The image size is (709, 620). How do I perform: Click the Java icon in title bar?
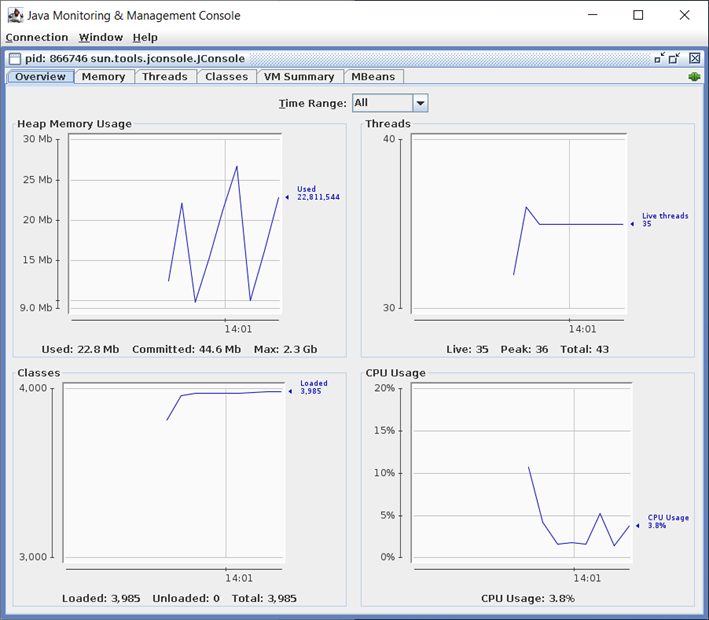[x=15, y=15]
